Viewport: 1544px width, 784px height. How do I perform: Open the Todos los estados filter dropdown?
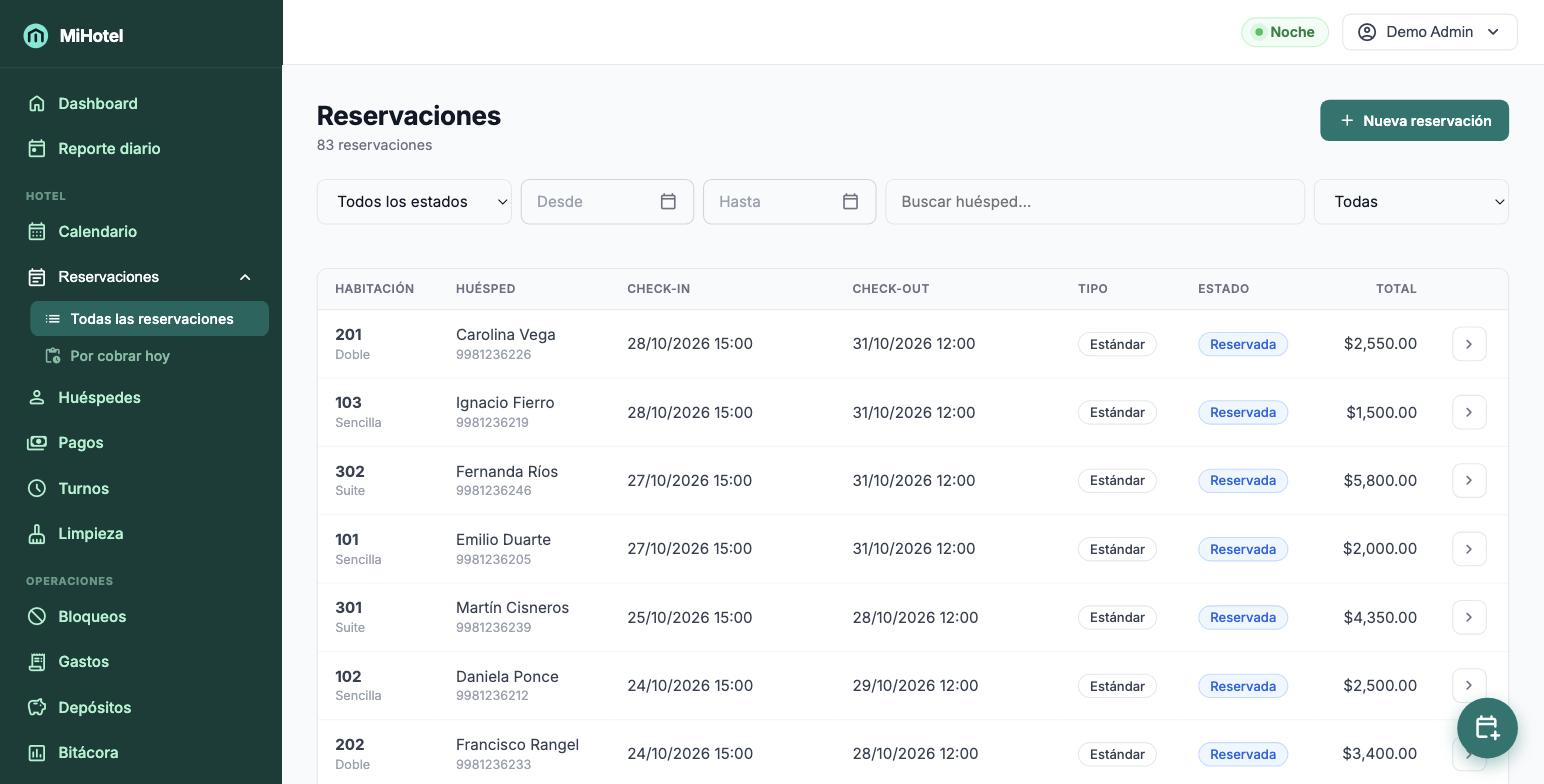[414, 202]
